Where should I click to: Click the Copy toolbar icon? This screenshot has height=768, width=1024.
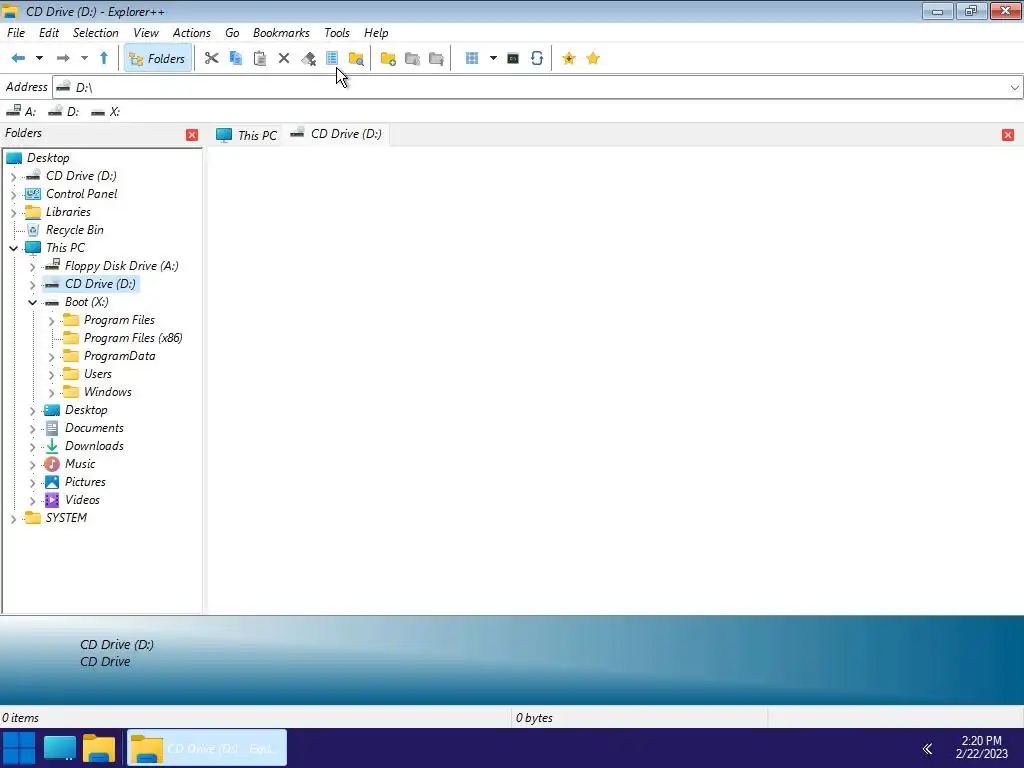pyautogui.click(x=236, y=59)
